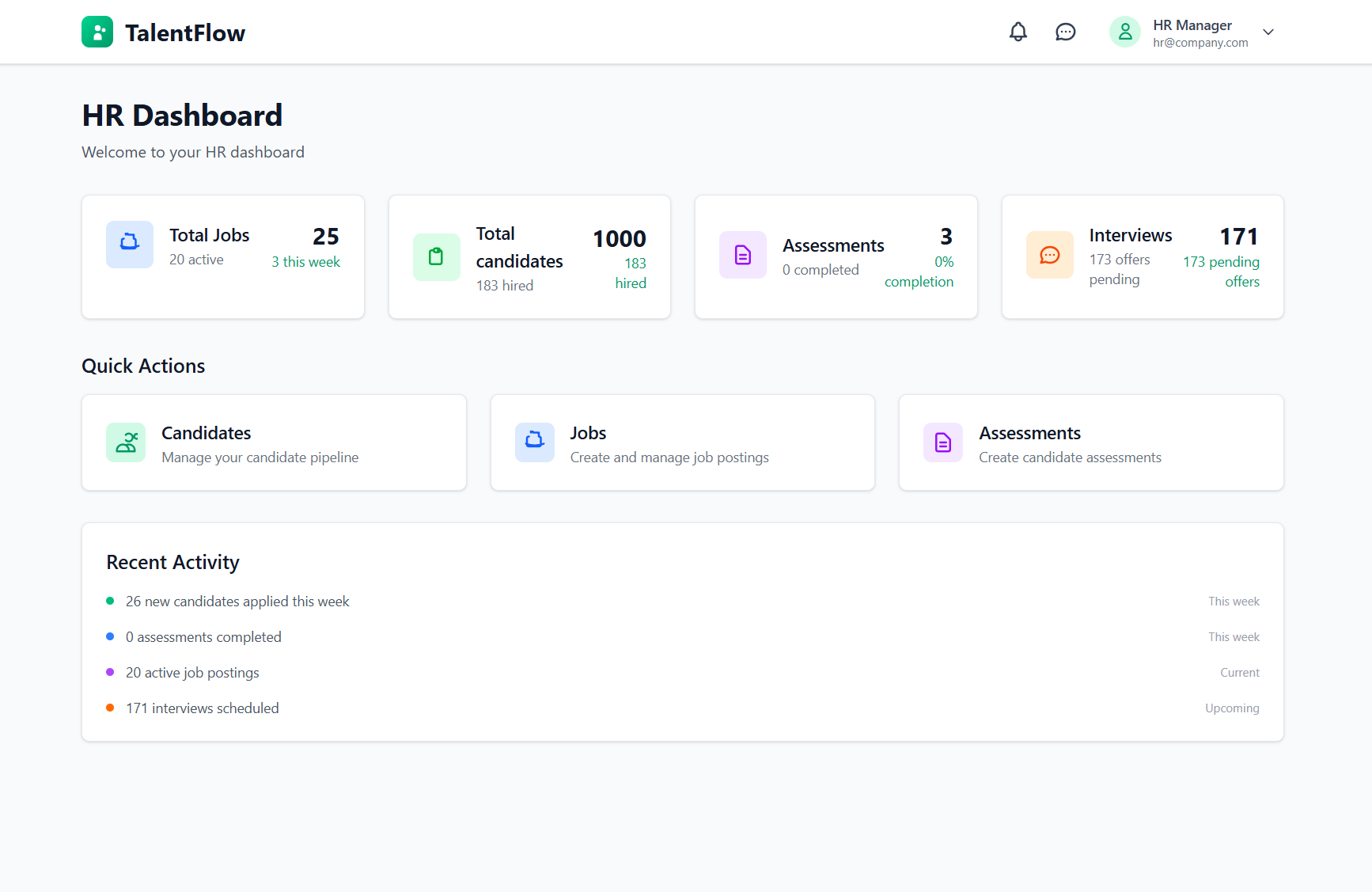Select the Total Jobs stat card
Viewport: 1372px width, 892px height.
(223, 257)
